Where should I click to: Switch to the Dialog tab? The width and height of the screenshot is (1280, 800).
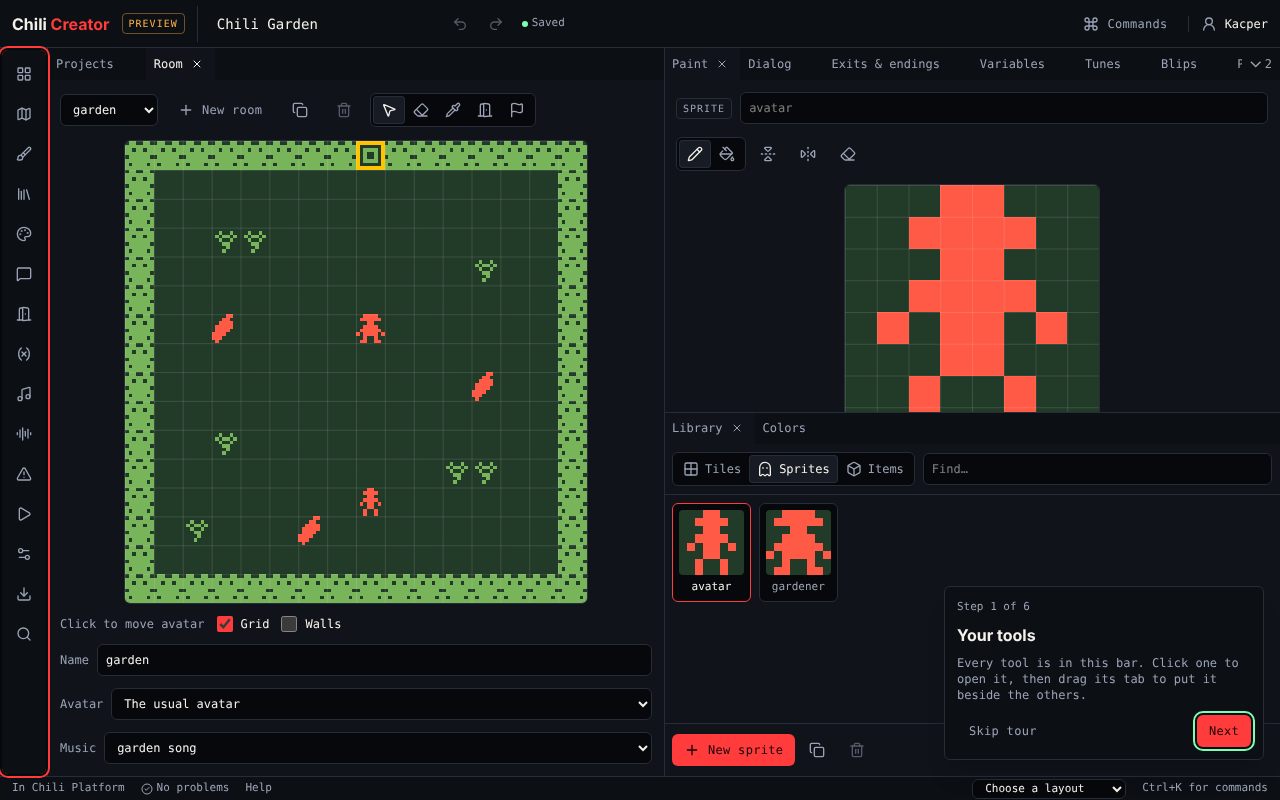click(x=769, y=64)
